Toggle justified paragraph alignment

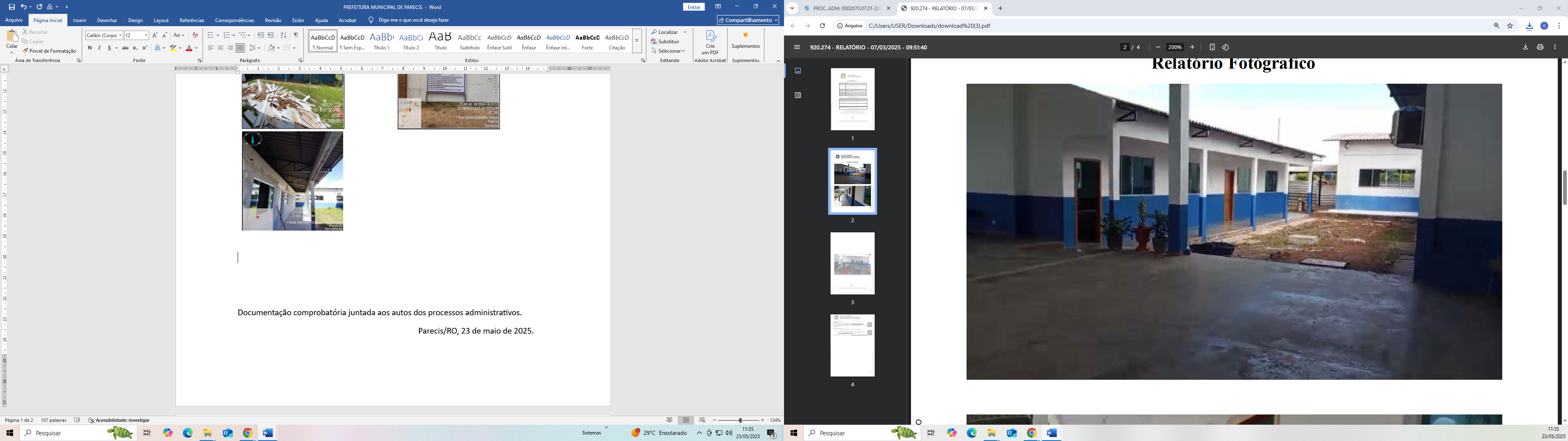(x=240, y=48)
